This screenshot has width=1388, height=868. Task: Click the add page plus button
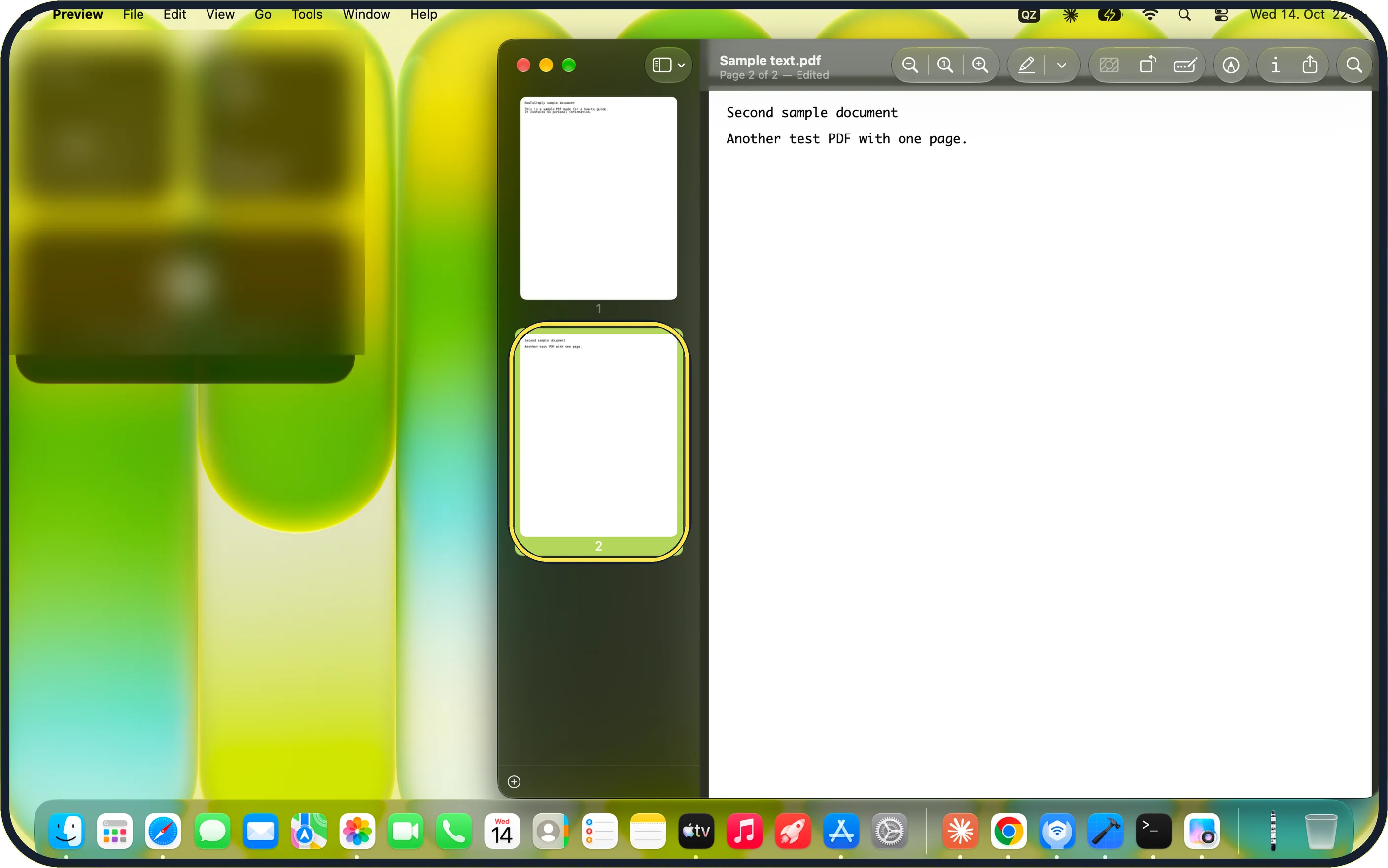pyautogui.click(x=514, y=782)
